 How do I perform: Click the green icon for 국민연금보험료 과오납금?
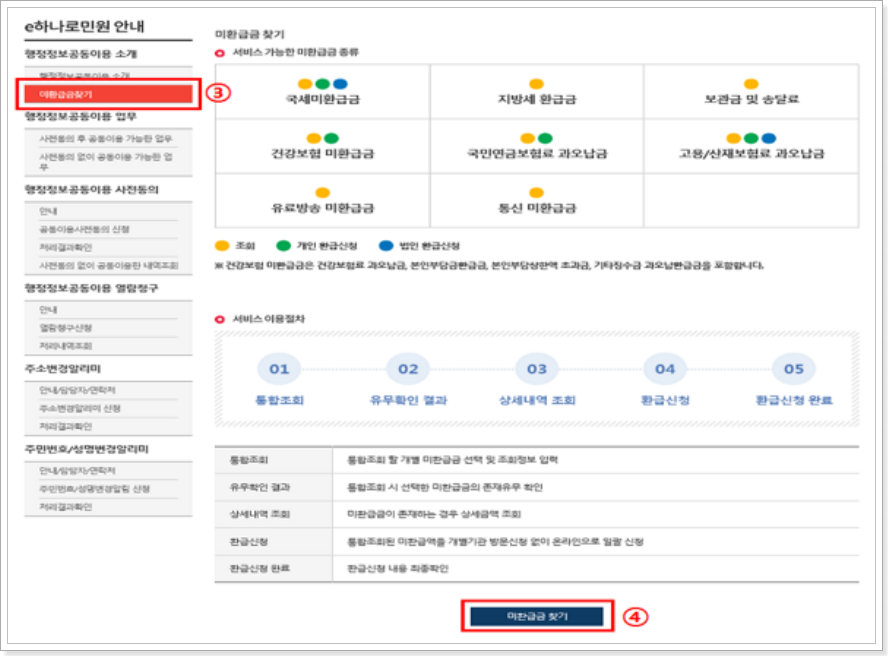(543, 138)
